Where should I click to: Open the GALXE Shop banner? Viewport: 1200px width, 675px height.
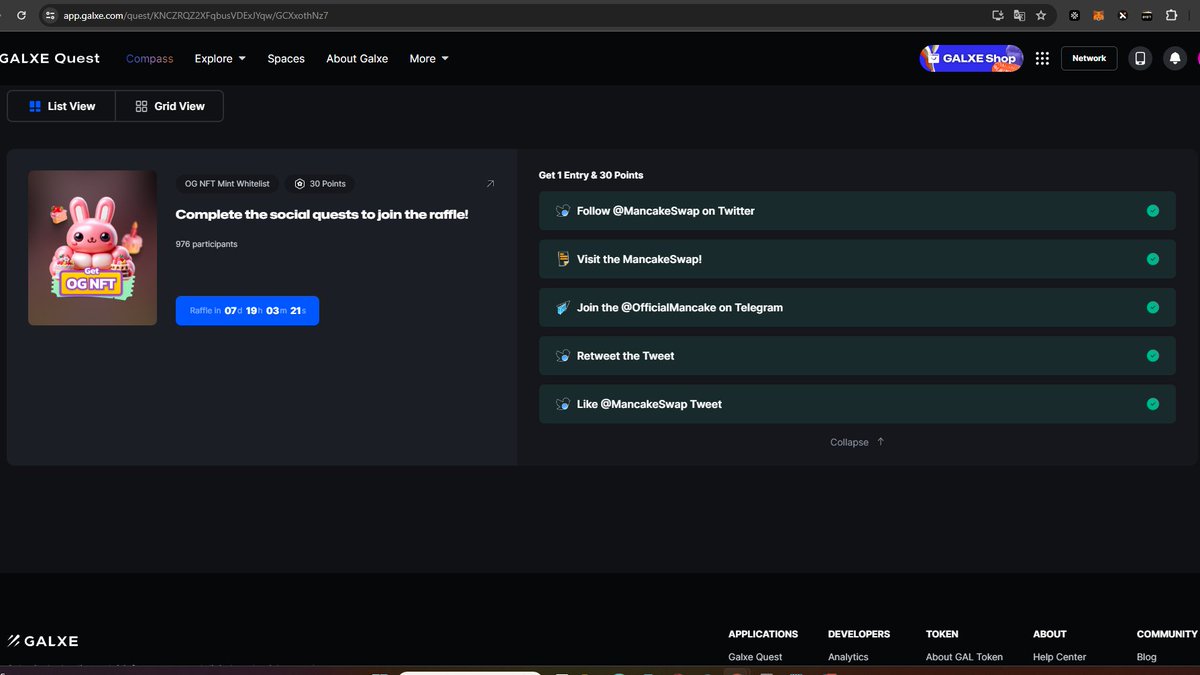(x=971, y=58)
